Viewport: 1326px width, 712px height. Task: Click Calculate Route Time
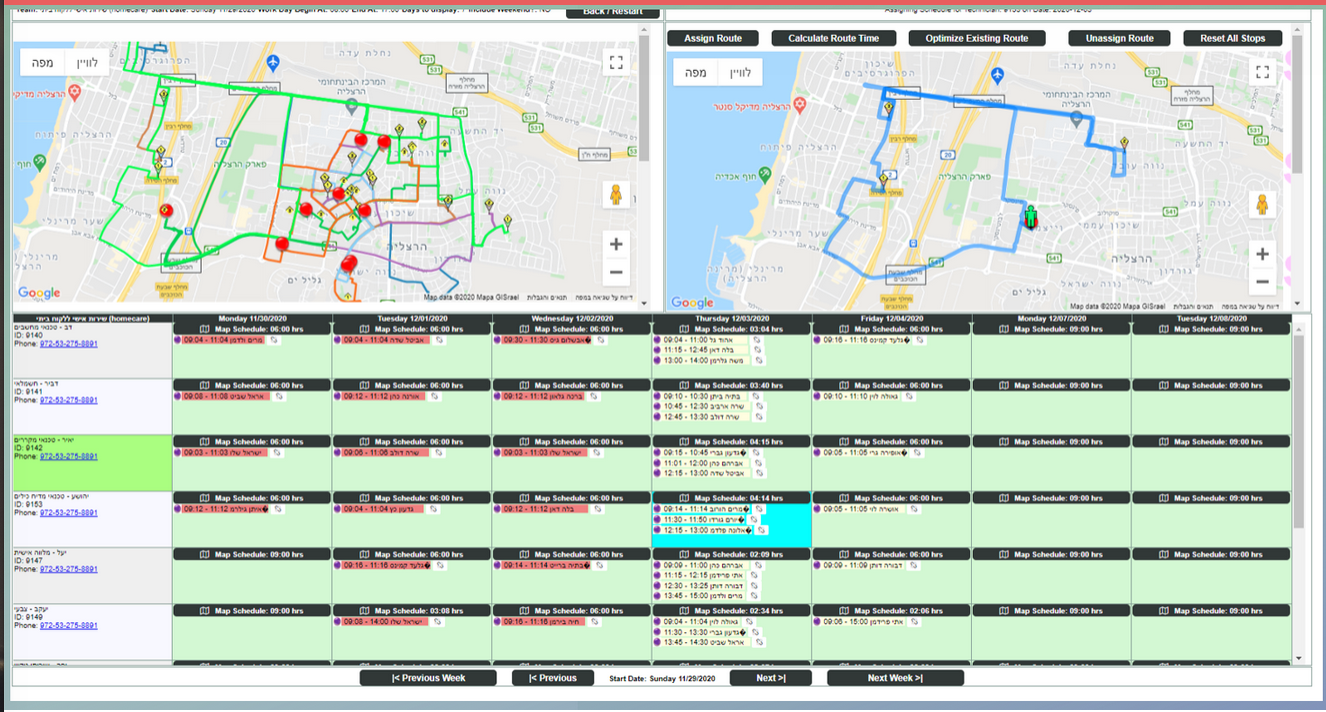833,38
